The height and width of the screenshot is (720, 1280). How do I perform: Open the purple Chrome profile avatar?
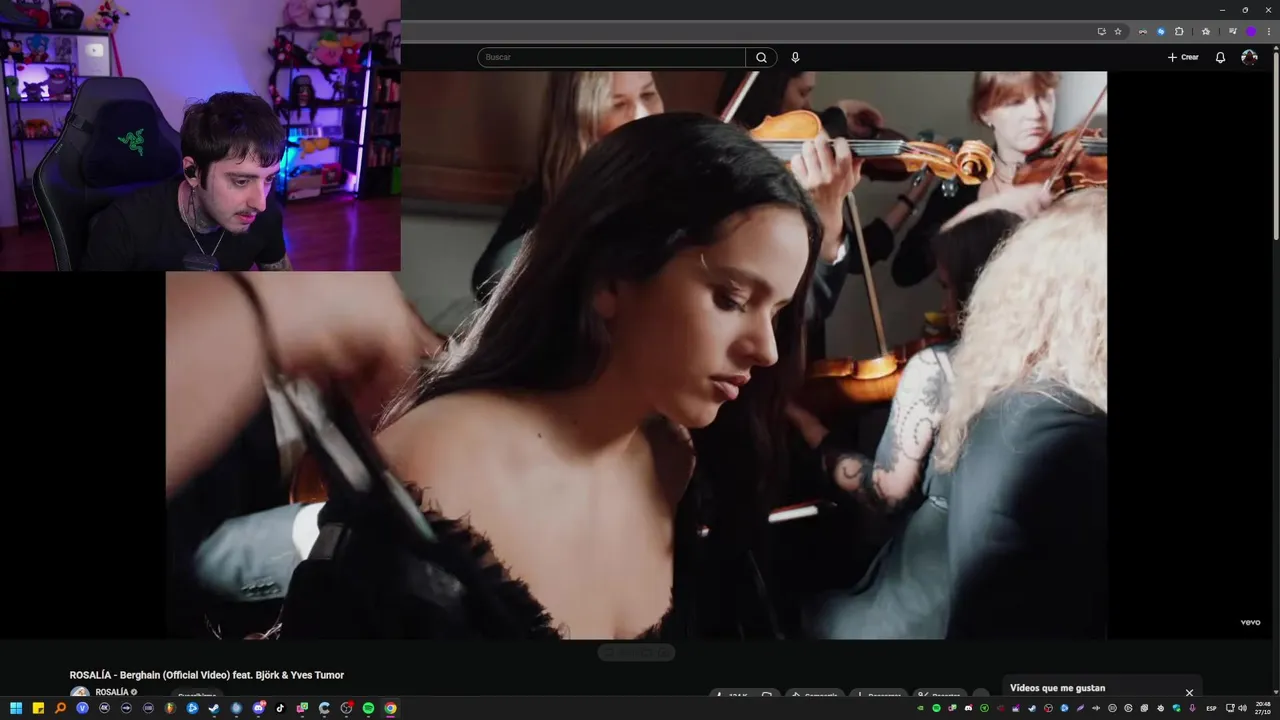[1251, 31]
